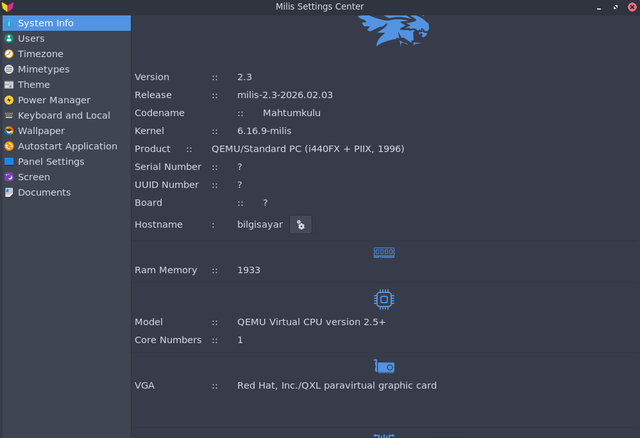This screenshot has height=438, width=640.
Task: Click the CPU processor icon
Action: 384,299
